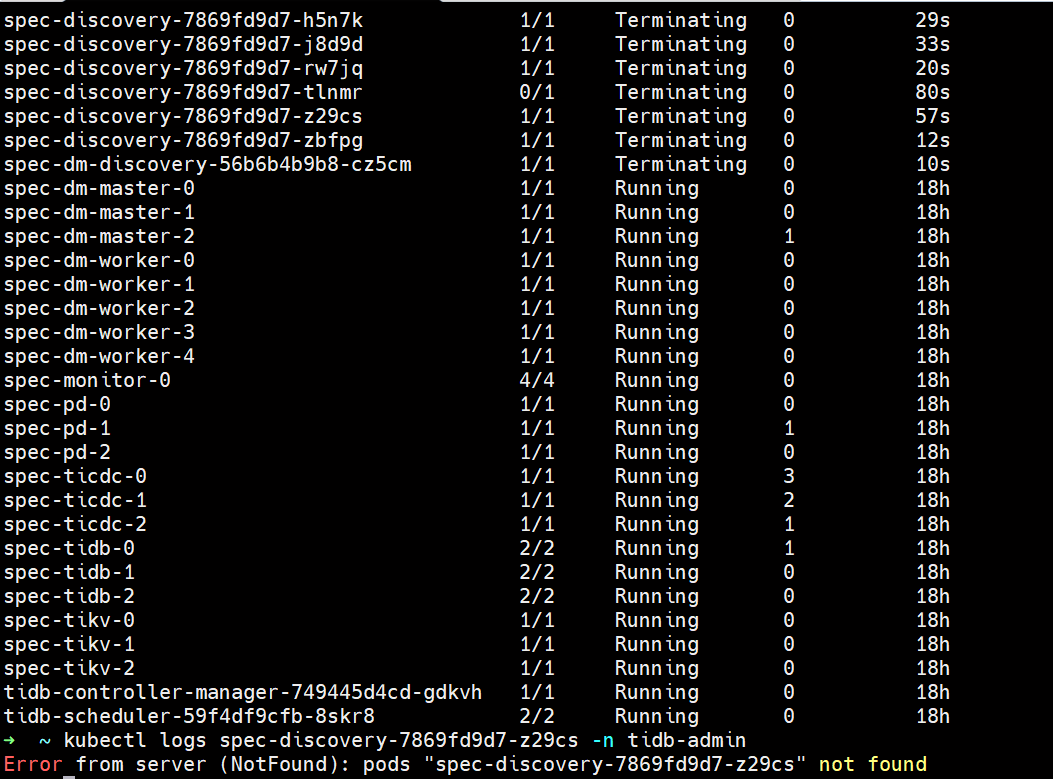Screen dimensions: 1053x779
Task: Click tidb-controller-manager-749445d4cd-gdkvh pod name
Action: pos(243,692)
